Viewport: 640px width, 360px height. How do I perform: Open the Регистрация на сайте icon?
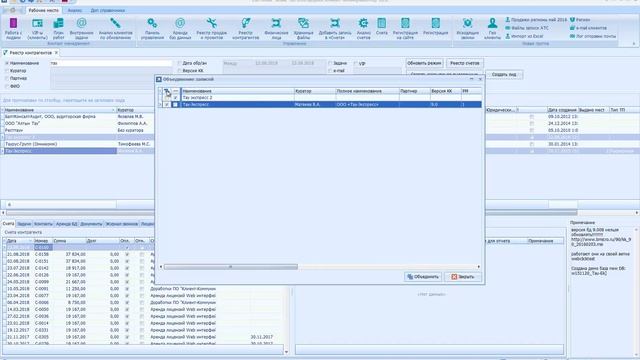click(x=405, y=28)
